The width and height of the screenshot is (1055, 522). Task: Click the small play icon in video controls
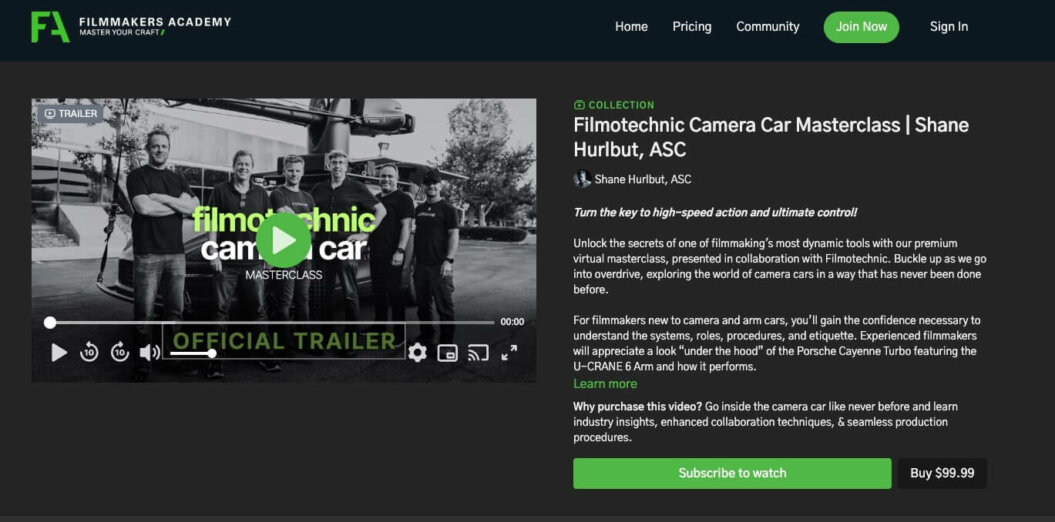point(59,352)
